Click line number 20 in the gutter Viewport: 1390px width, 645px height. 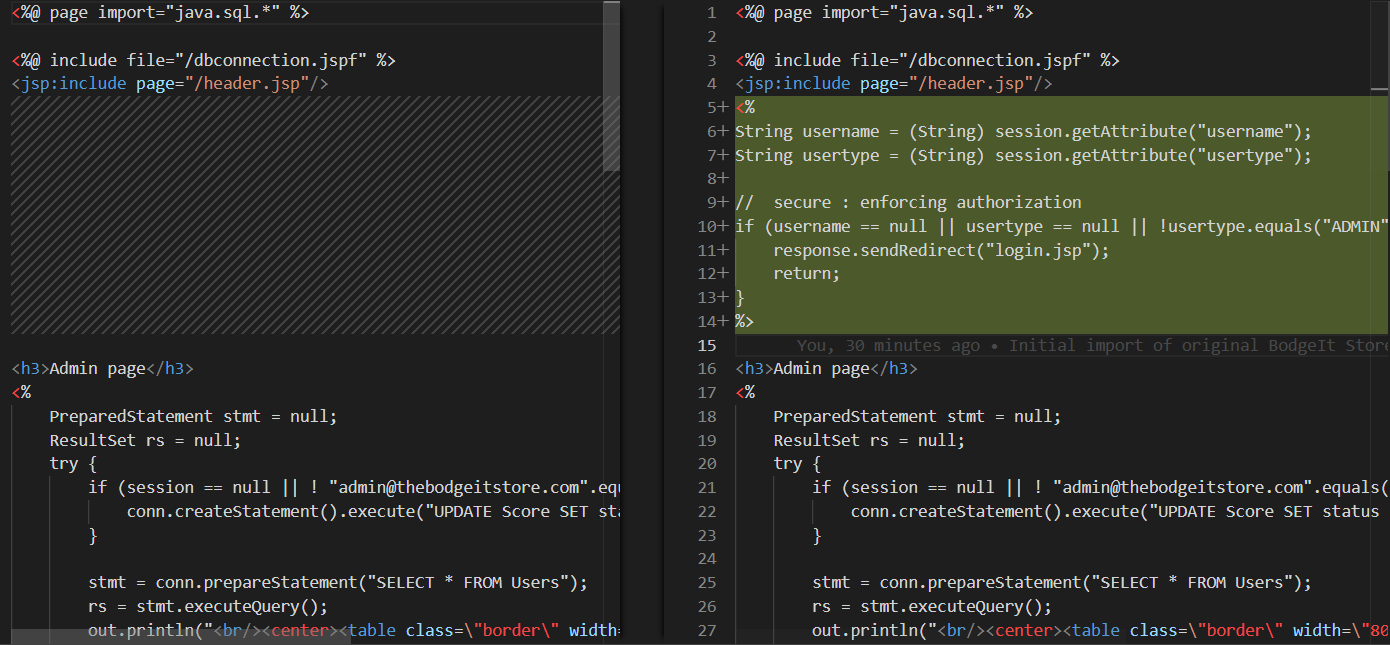click(706, 464)
